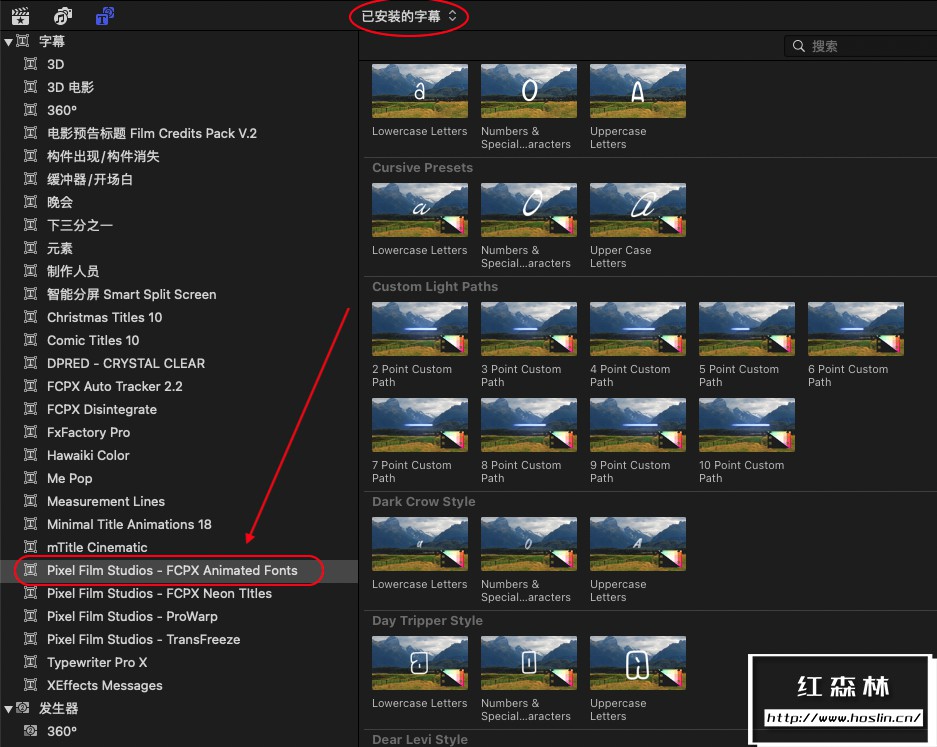
Task: Select Measurement Lines category
Action: point(106,501)
